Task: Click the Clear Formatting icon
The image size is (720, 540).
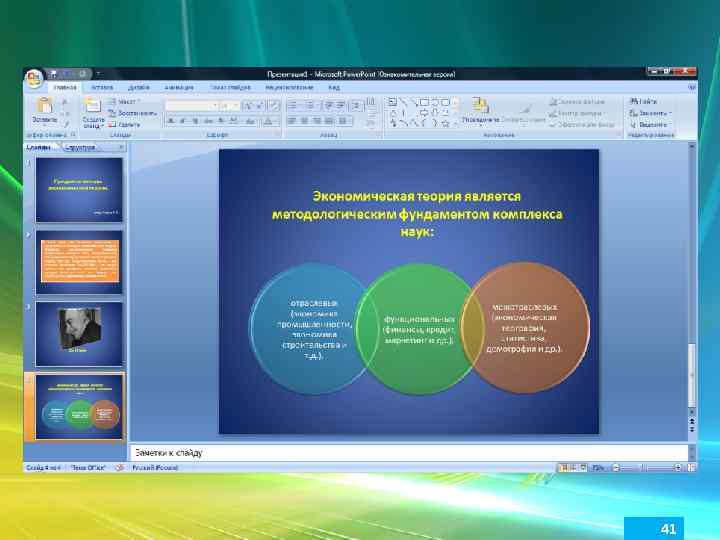Action: [x=273, y=106]
